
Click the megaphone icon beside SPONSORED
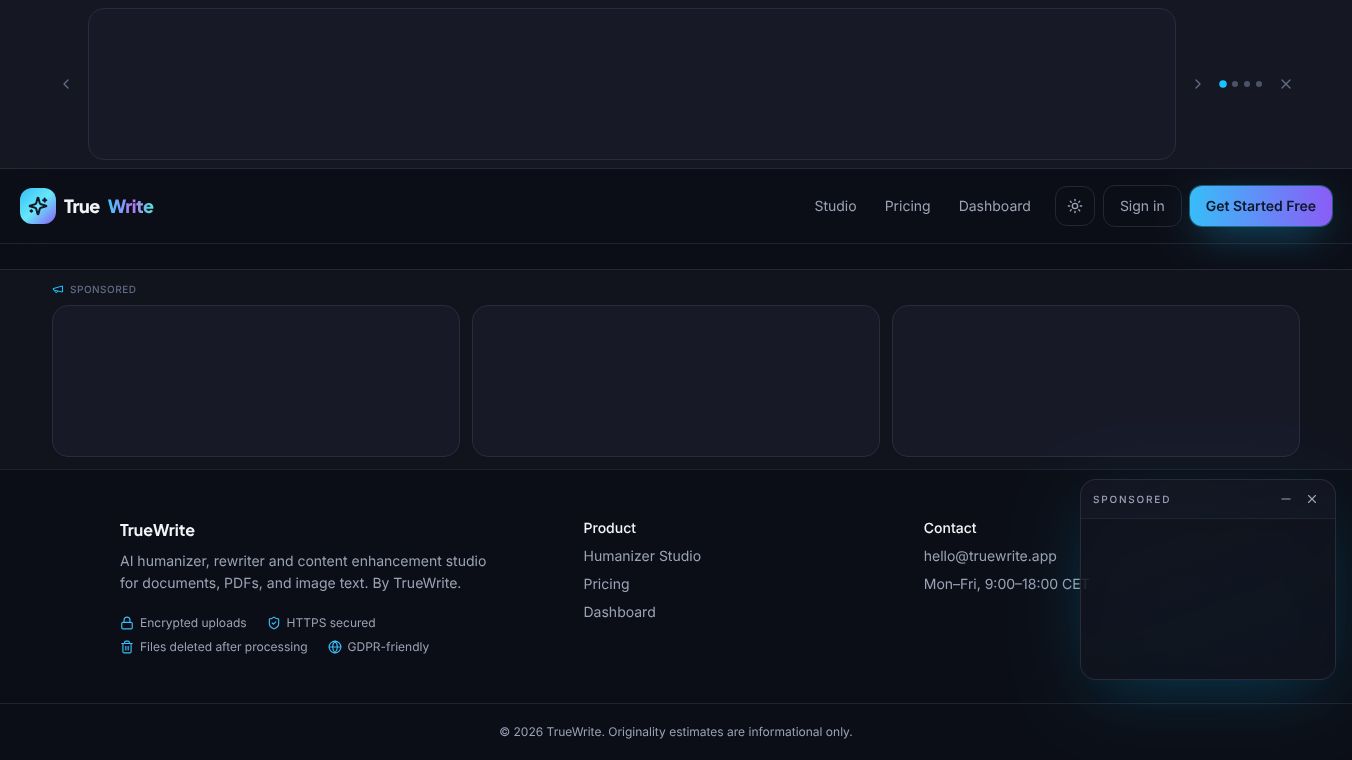pos(58,289)
